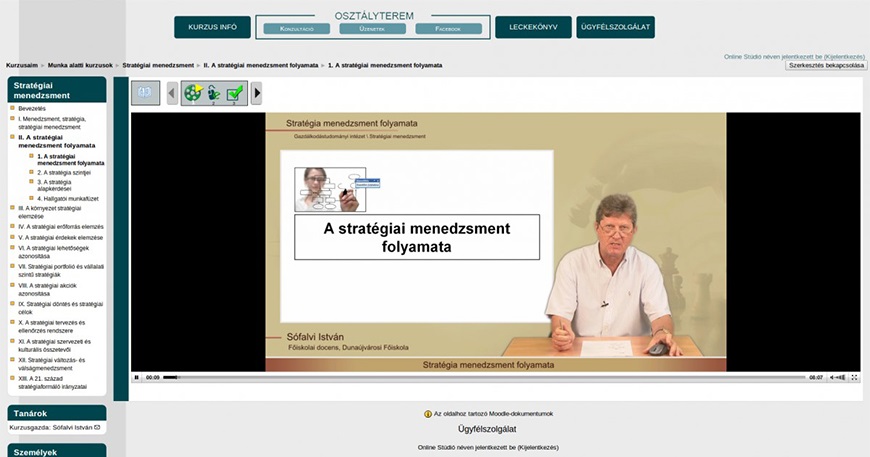Click the lecture video frame
Viewport: 870px width, 457px height.
495,242
